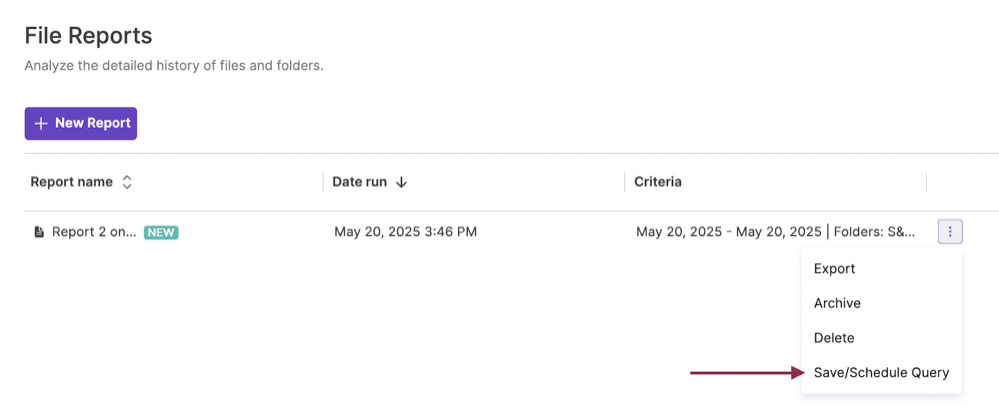Image resolution: width=999 pixels, height=407 pixels.
Task: Click the divider between Date run and Criteria
Action: pyautogui.click(x=625, y=182)
